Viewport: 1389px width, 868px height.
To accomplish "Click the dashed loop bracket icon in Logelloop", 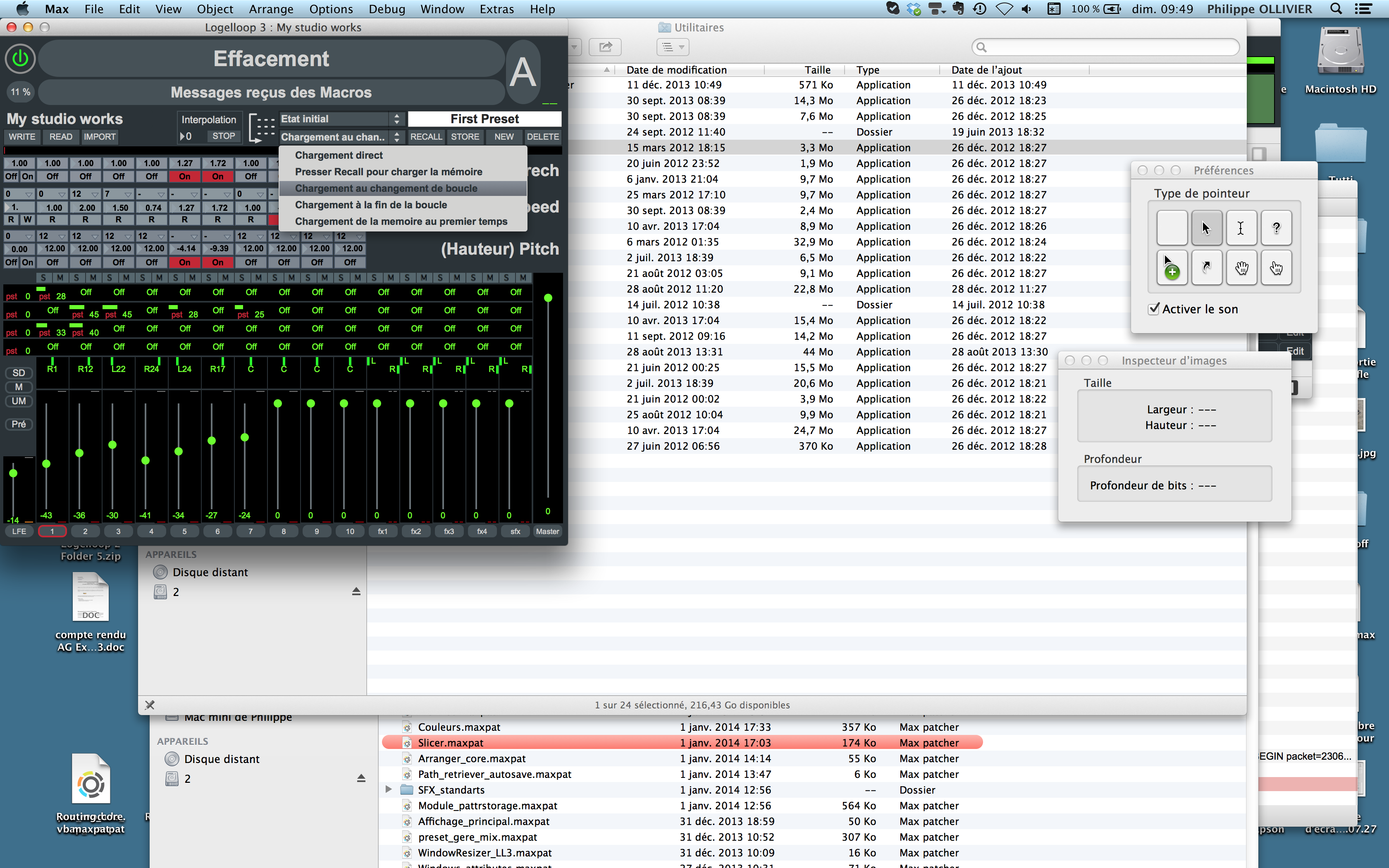I will 263,127.
